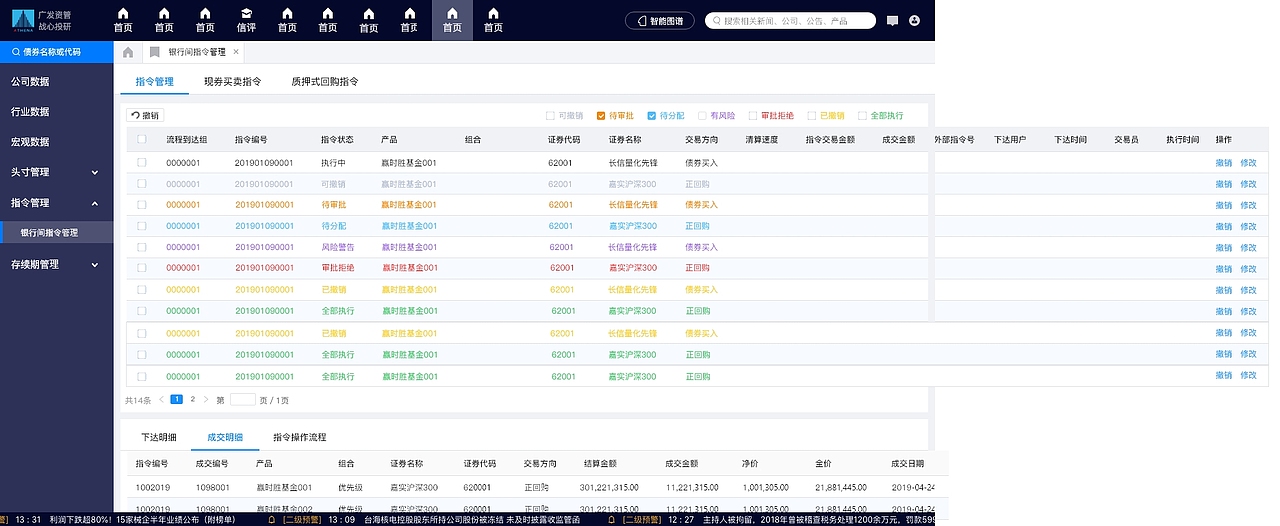
Task: Click the 可撤销 status cell
Action: [335, 184]
